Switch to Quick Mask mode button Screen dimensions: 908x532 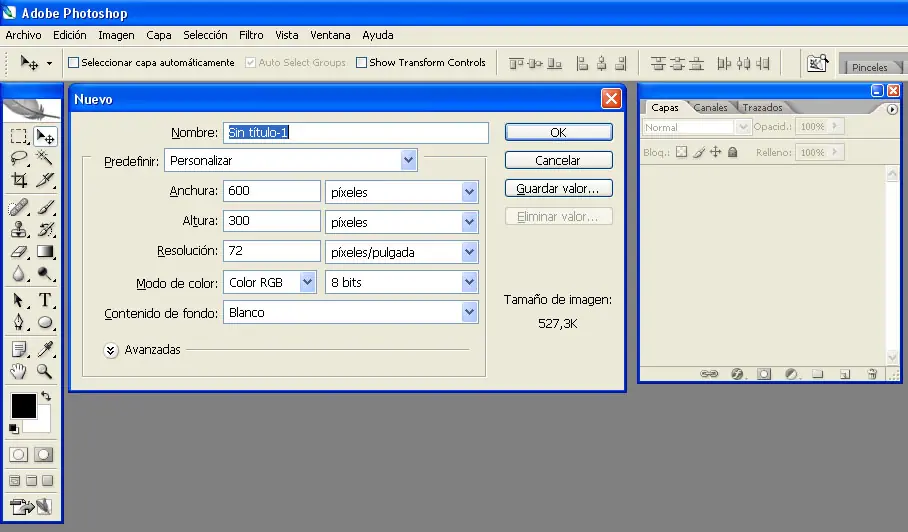pos(44,454)
